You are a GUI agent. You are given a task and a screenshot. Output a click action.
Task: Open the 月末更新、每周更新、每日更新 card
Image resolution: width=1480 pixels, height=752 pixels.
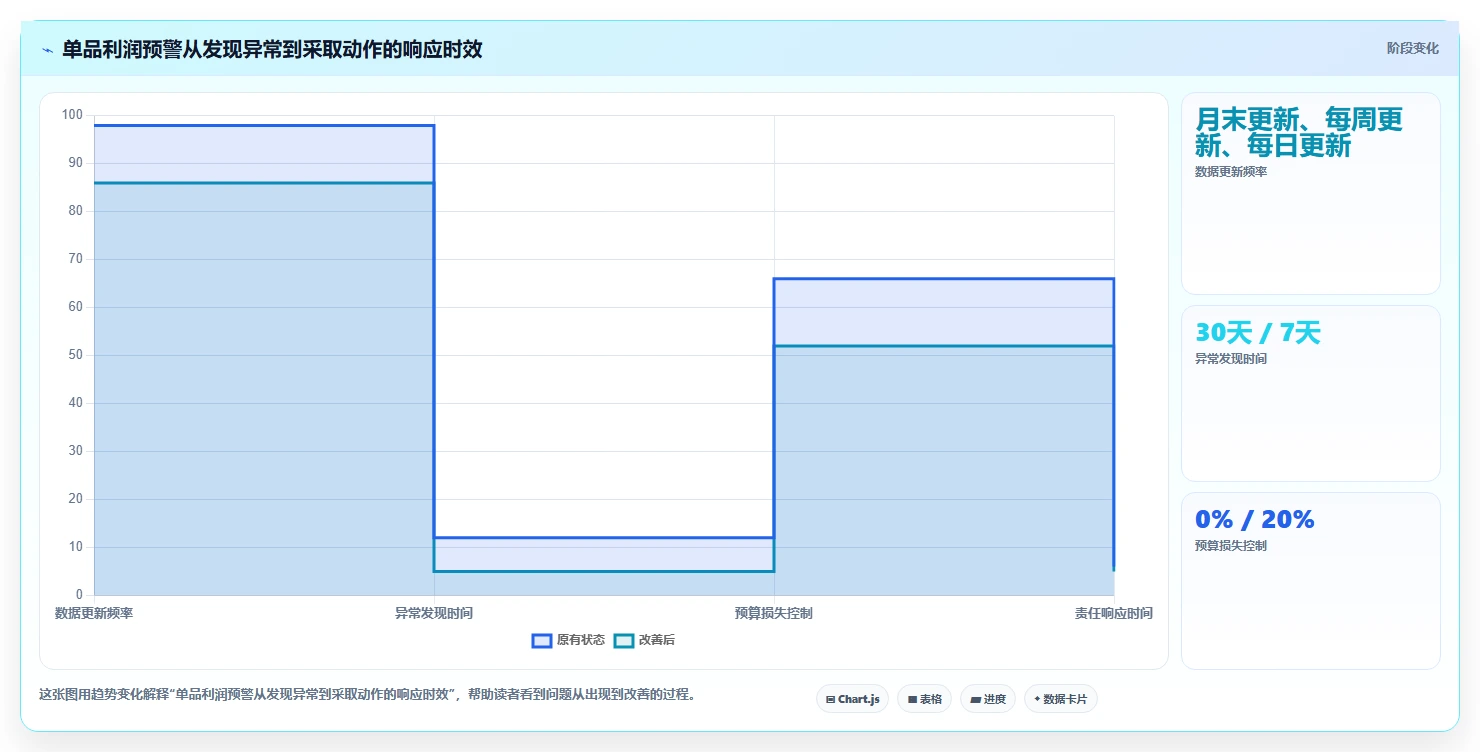[1310, 193]
